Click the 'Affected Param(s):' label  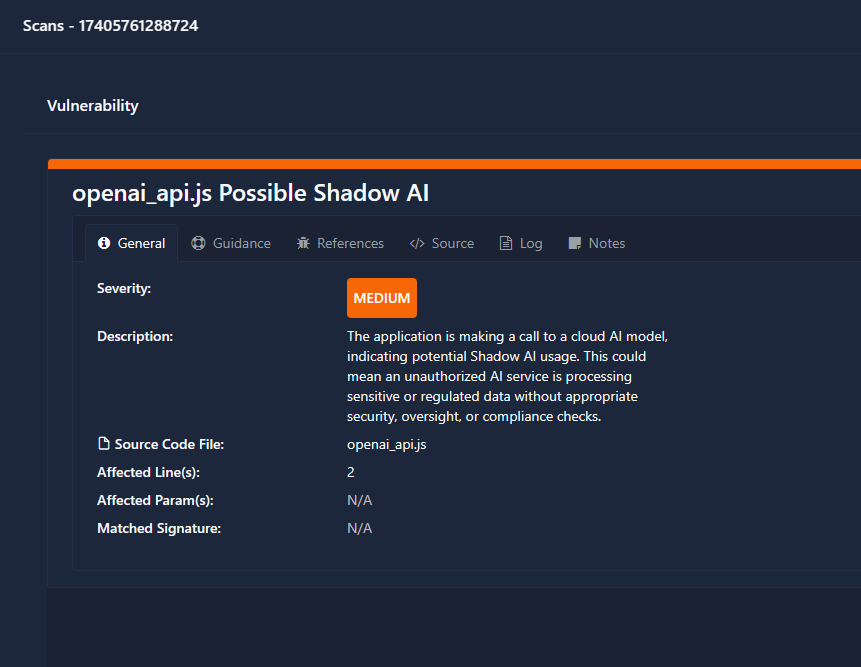[x=155, y=500]
